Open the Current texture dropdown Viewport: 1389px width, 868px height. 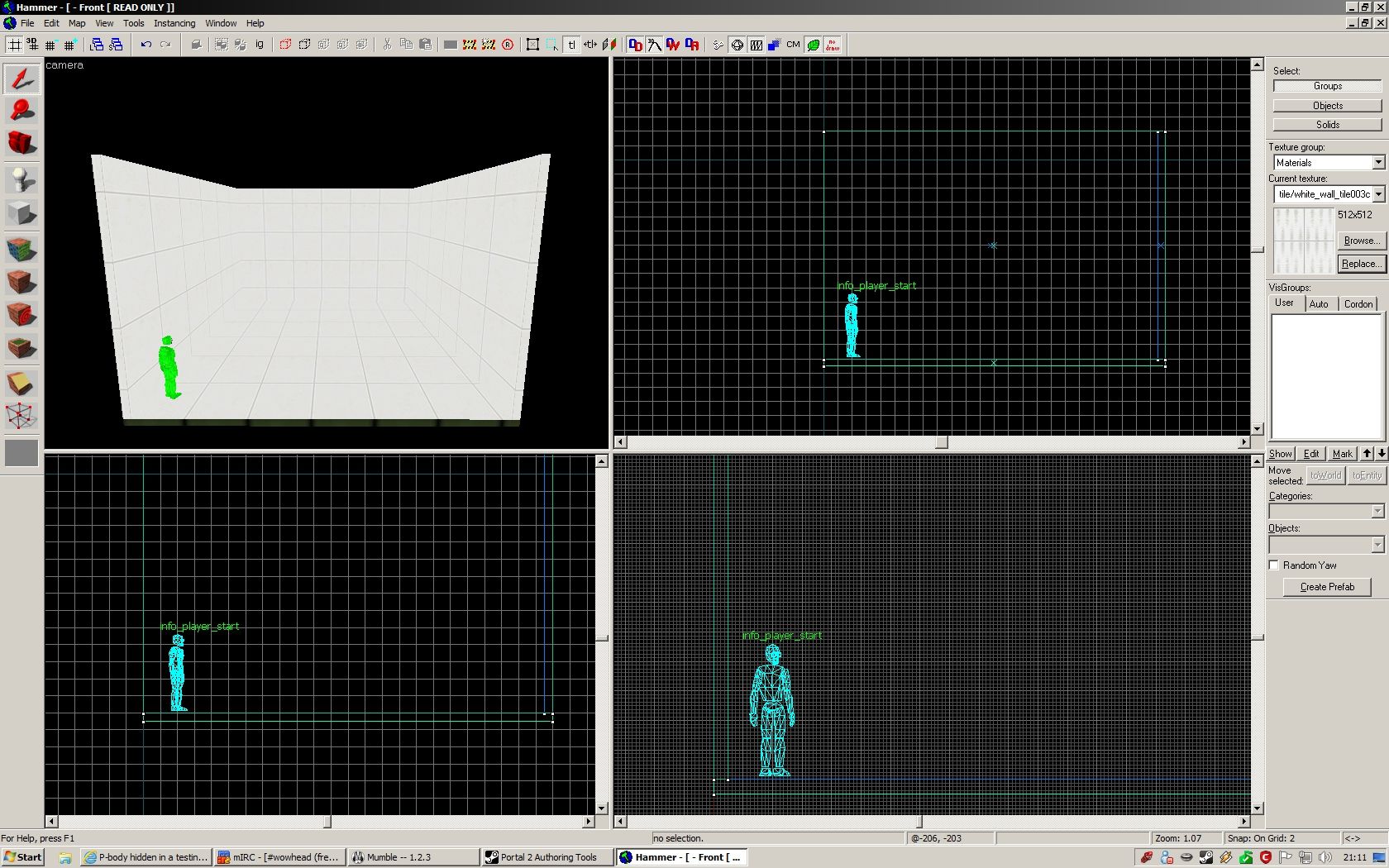coord(1378,194)
